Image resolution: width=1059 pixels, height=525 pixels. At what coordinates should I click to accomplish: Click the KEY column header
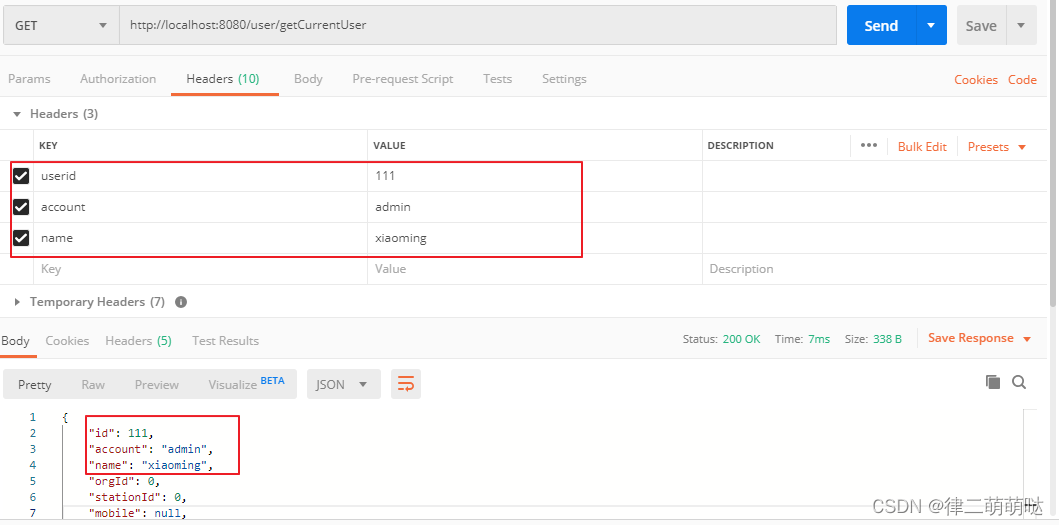click(x=48, y=146)
